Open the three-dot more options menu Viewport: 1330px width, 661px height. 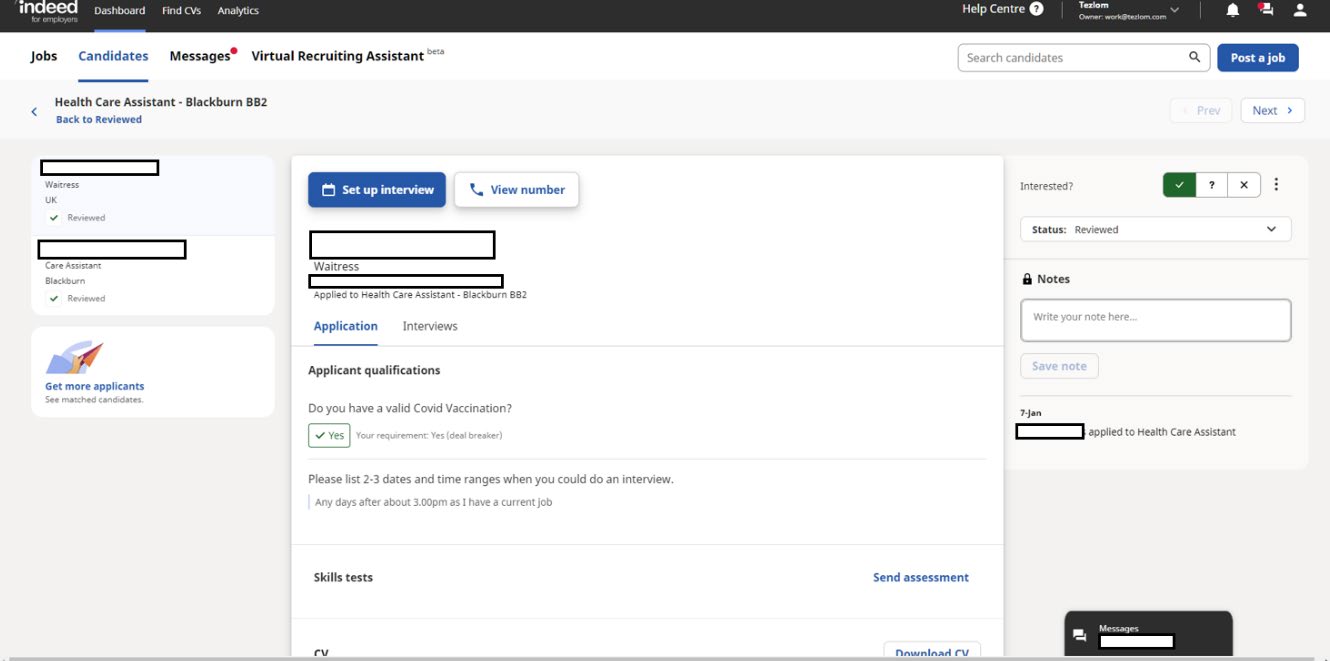tap(1276, 185)
